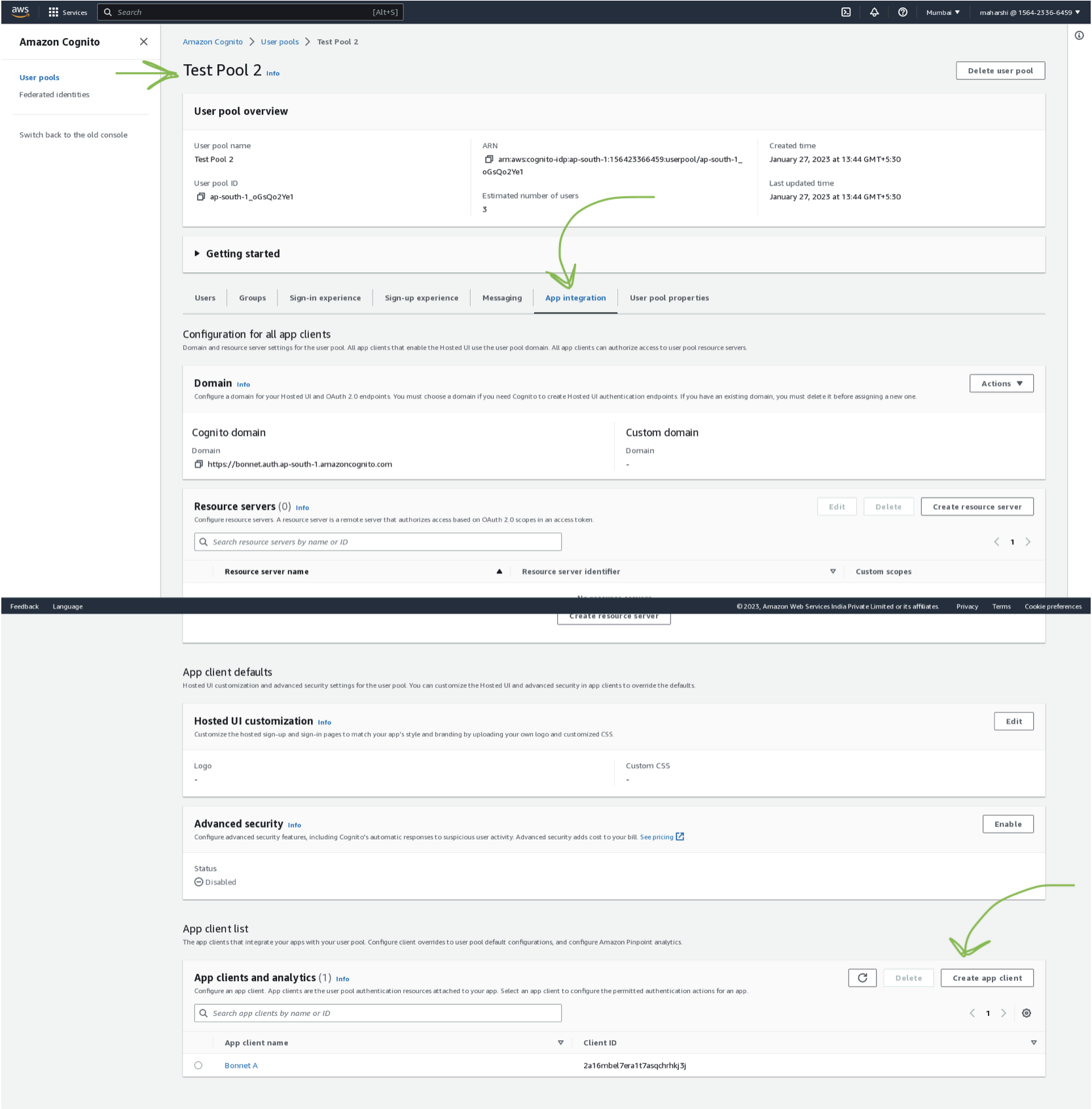The height and width of the screenshot is (1109, 1092).
Task: Focus the app clients search field
Action: click(378, 1013)
